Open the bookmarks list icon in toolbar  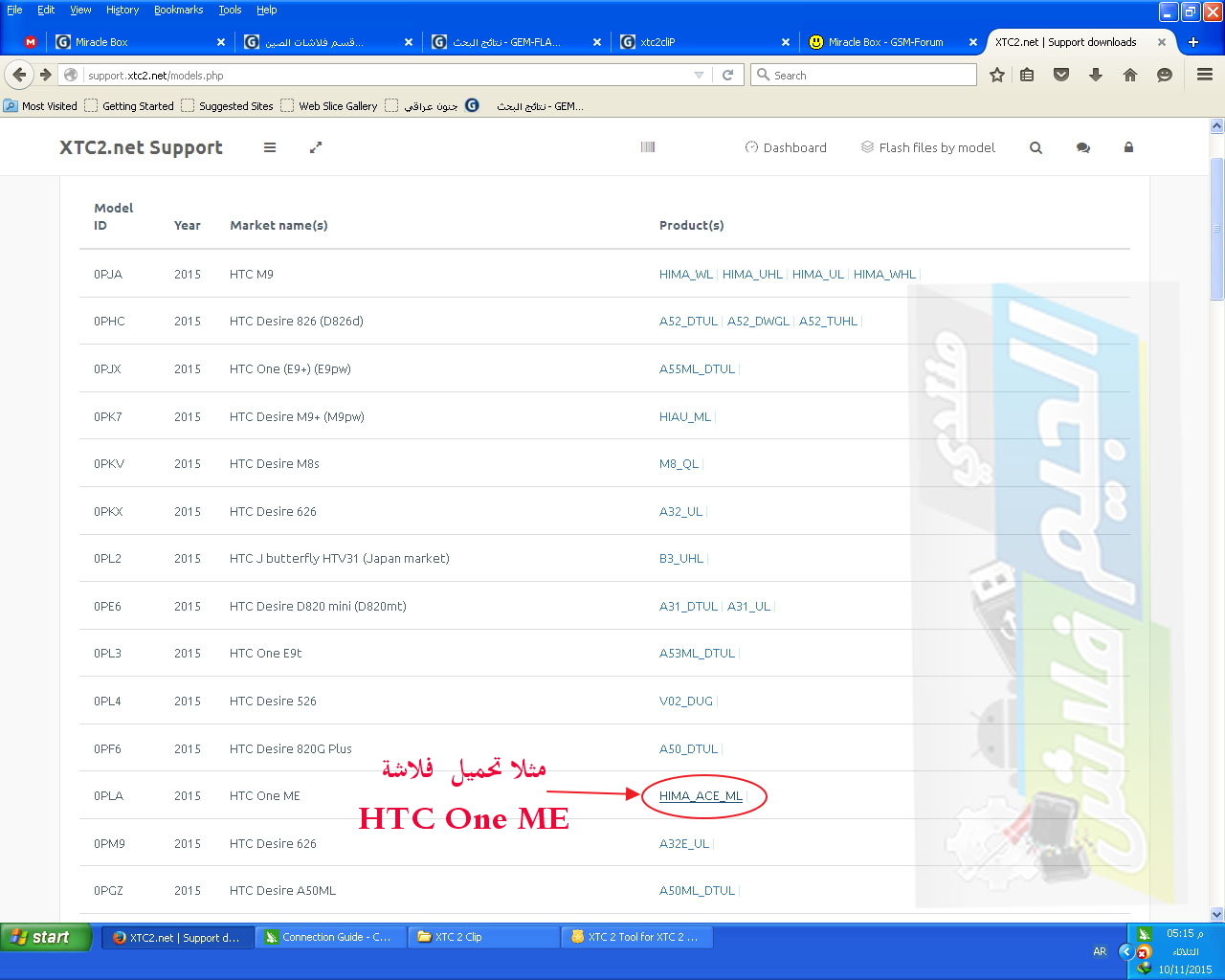(x=1027, y=75)
